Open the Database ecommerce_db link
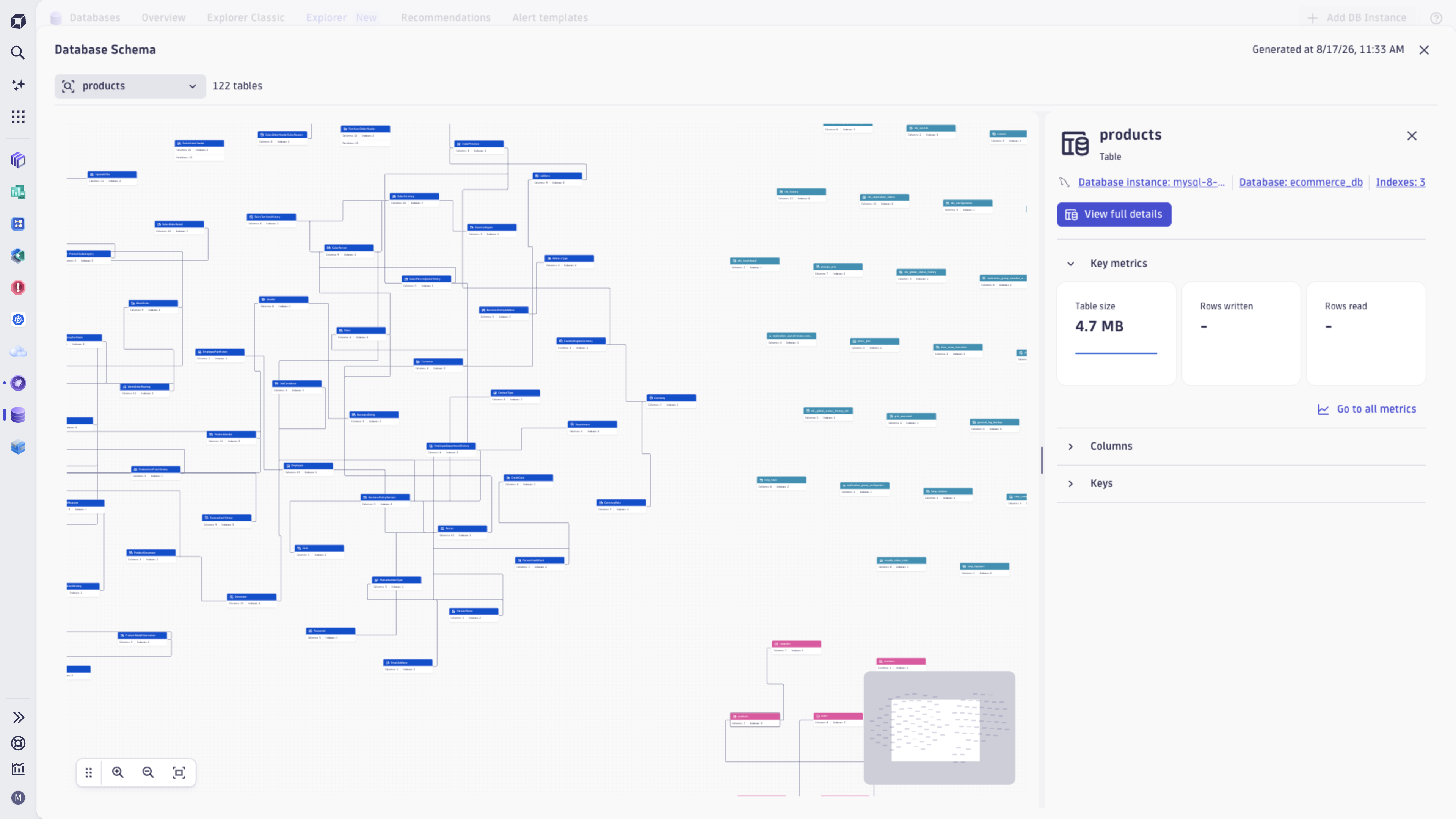 coord(1301,182)
